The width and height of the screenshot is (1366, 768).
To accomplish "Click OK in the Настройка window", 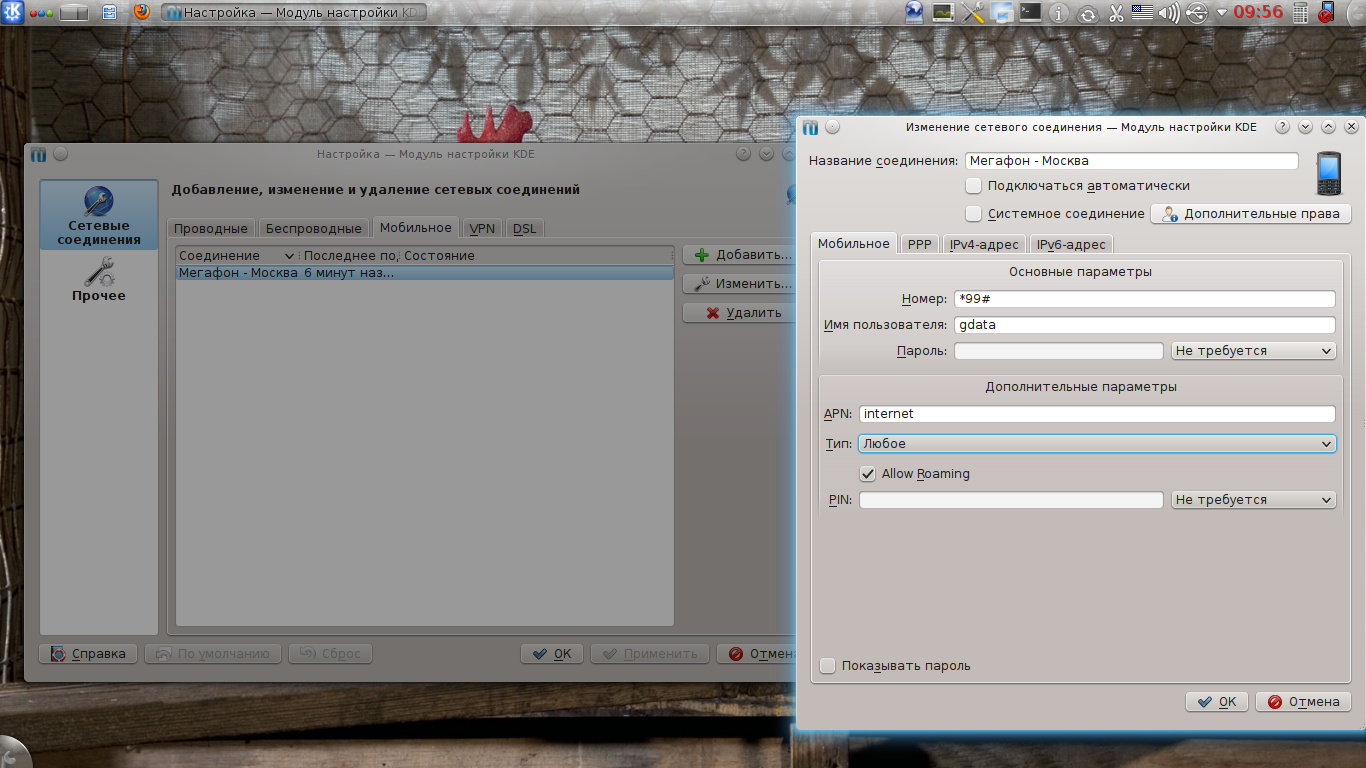I will (x=552, y=654).
